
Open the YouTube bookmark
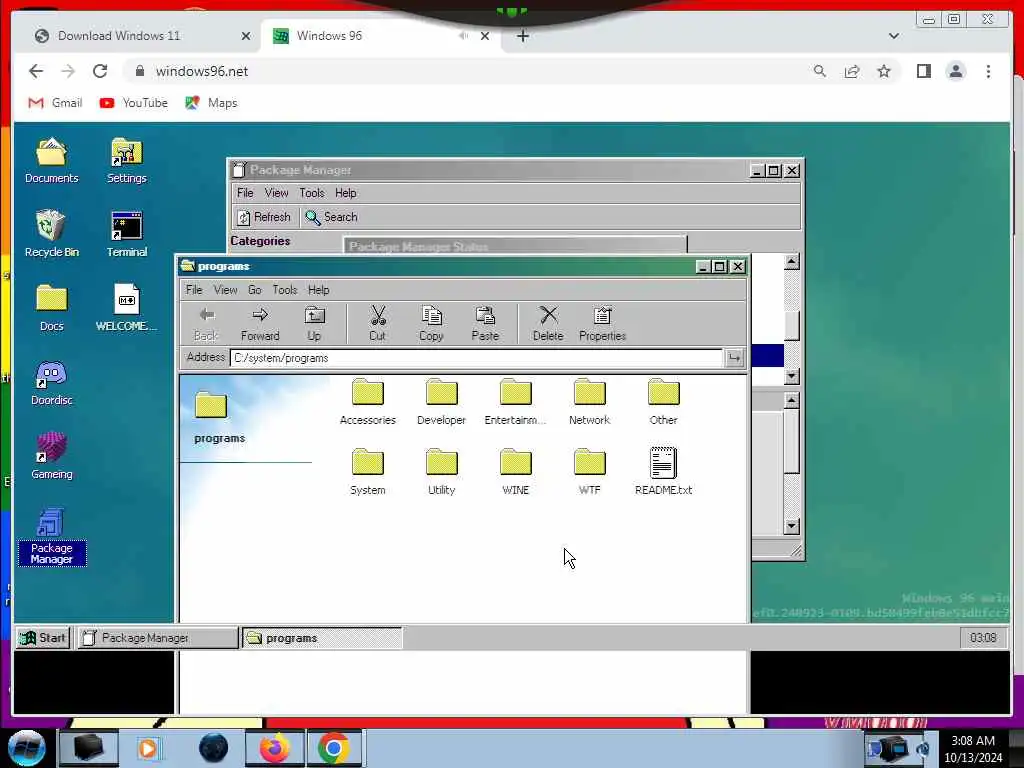click(x=133, y=103)
